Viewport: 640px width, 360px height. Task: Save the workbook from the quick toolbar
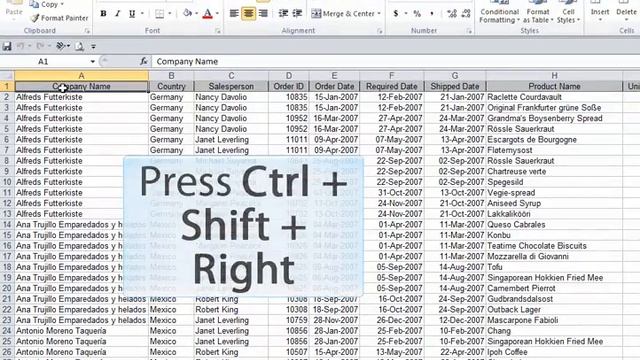click(7, 47)
